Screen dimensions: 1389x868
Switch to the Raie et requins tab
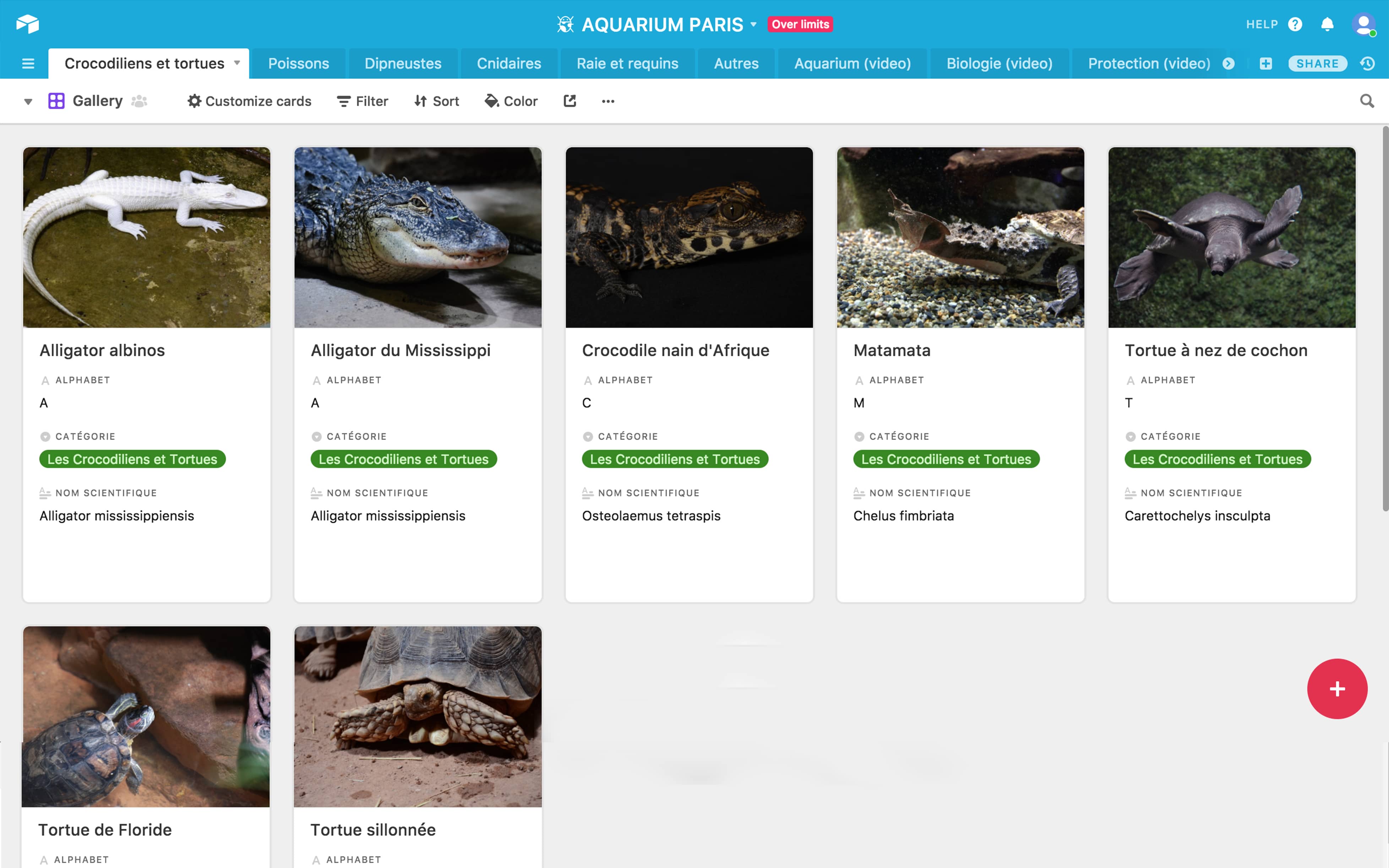627,64
